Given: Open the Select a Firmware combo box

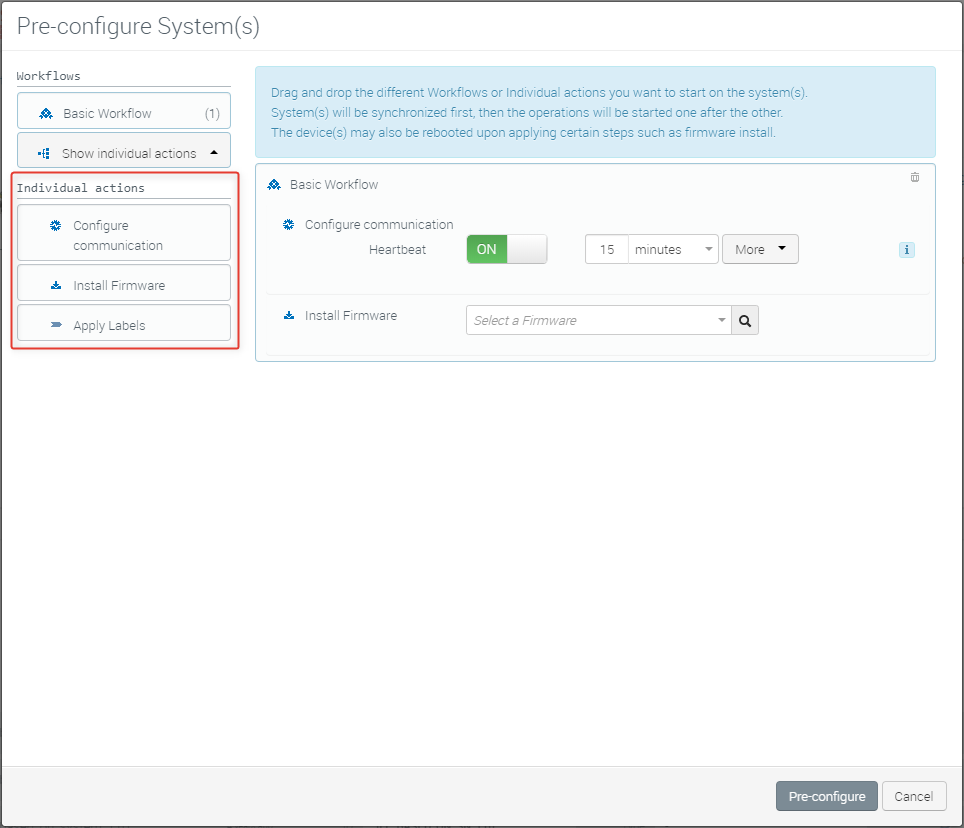Looking at the screenshot, I should [599, 320].
